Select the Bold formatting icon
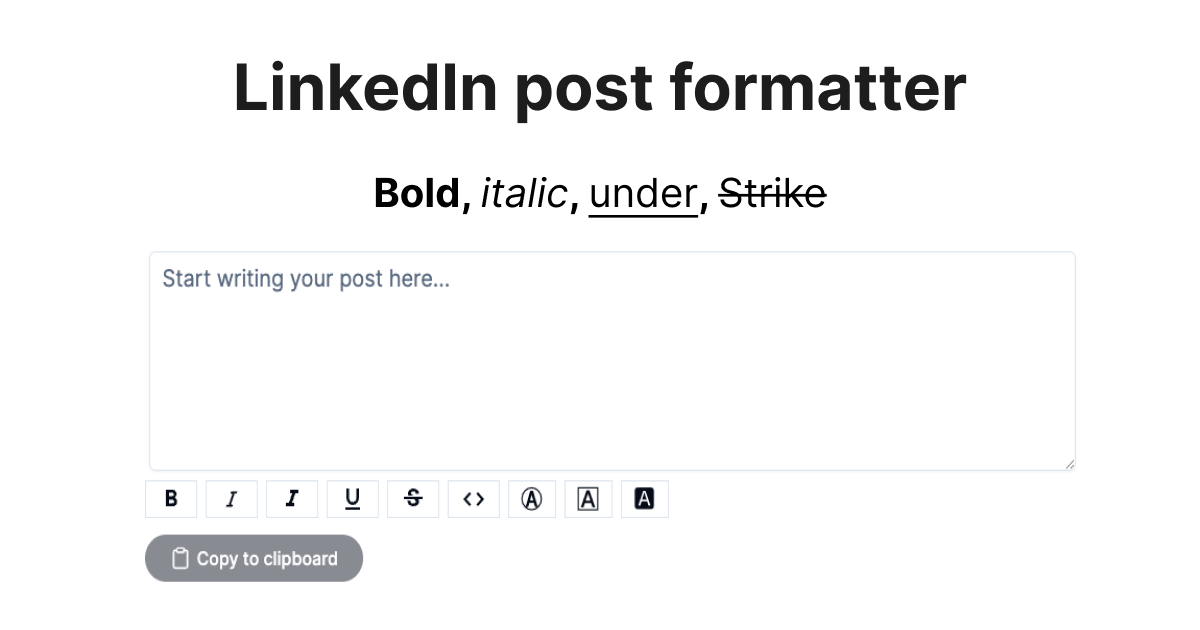This screenshot has height=630, width=1200. pyautogui.click(x=171, y=498)
